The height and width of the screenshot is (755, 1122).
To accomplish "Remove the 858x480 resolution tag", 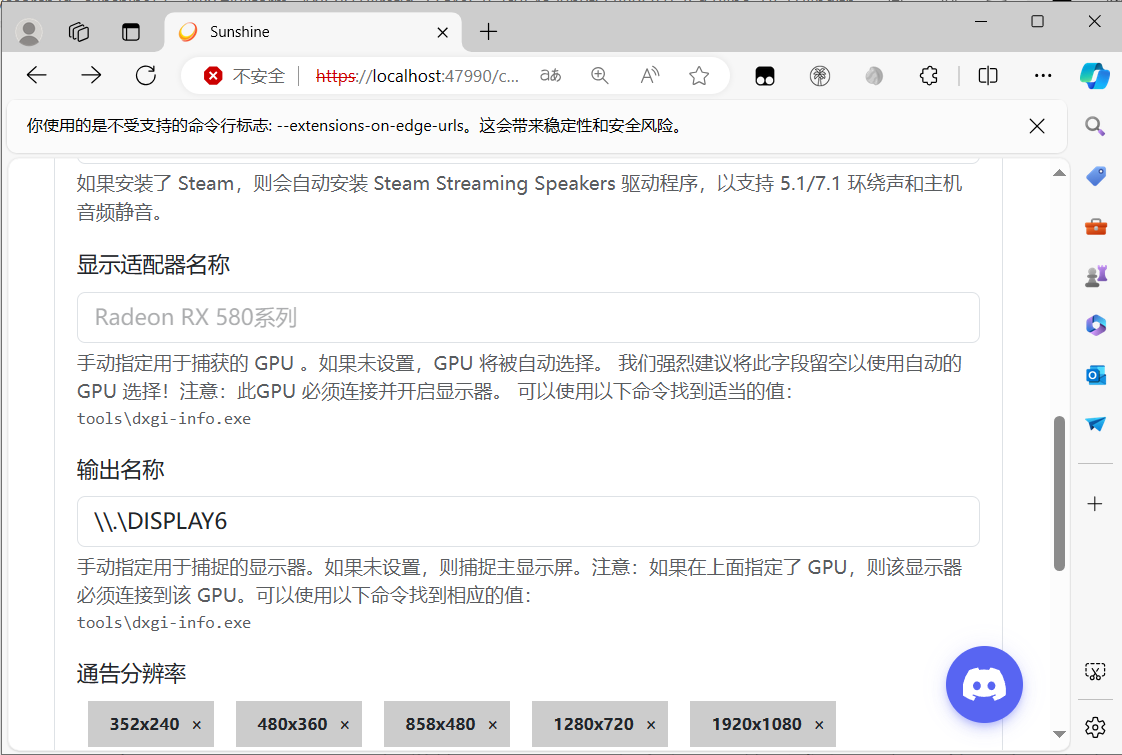I will (x=493, y=725).
